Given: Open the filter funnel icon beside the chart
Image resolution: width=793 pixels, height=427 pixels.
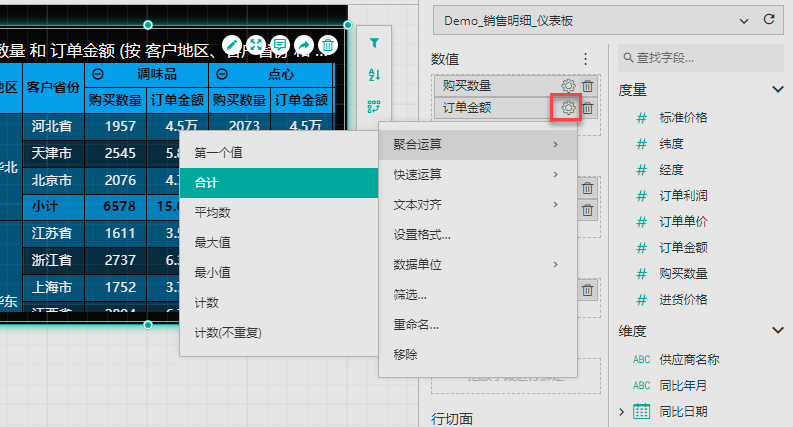Looking at the screenshot, I should [x=375, y=43].
